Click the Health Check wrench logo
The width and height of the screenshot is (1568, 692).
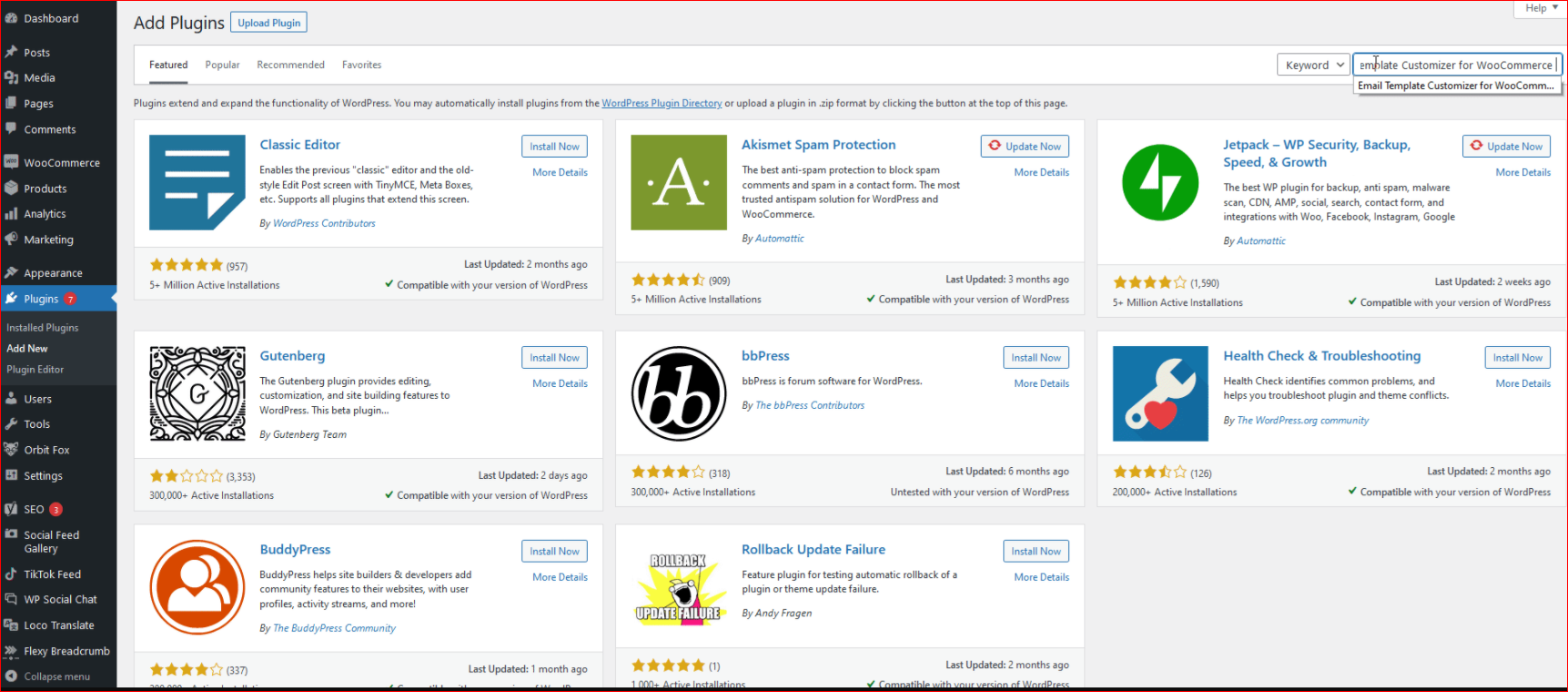[x=1160, y=393]
